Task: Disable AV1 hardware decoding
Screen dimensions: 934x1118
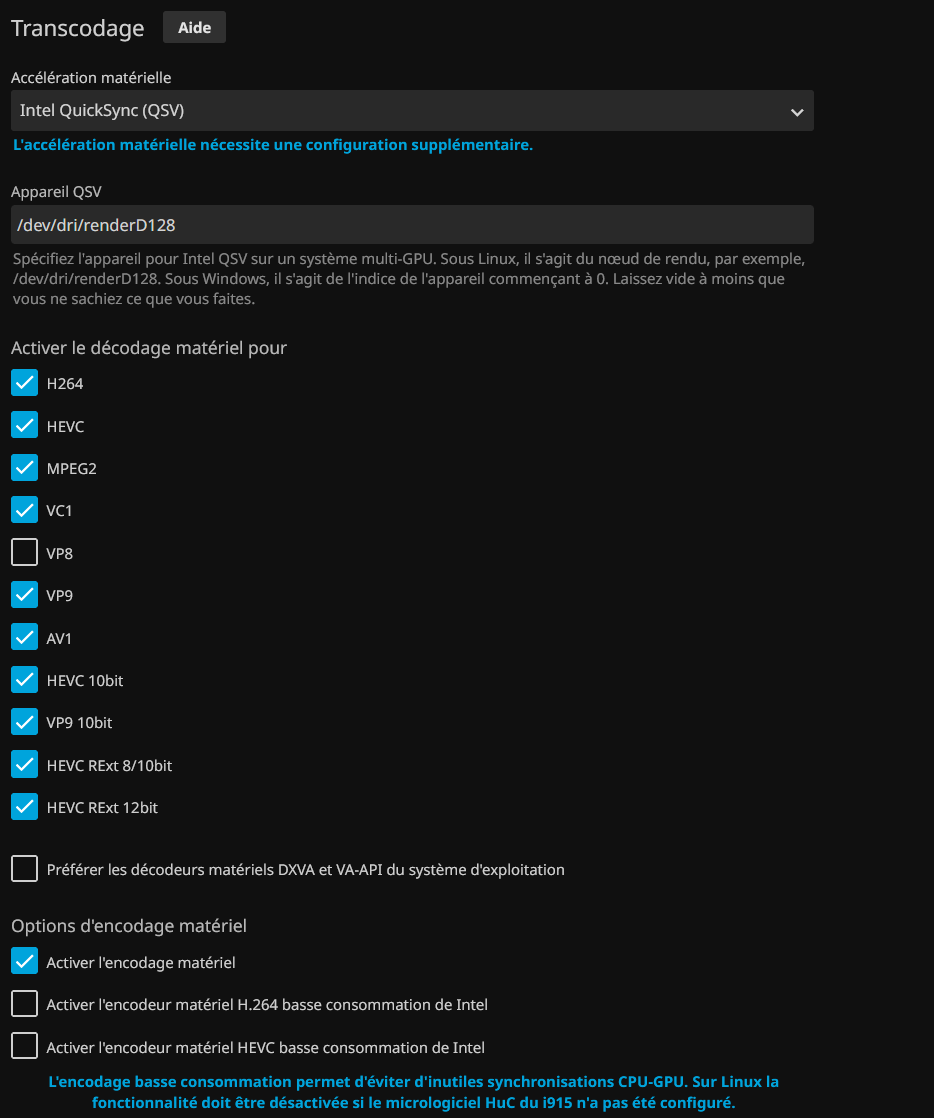Action: pyautogui.click(x=25, y=638)
